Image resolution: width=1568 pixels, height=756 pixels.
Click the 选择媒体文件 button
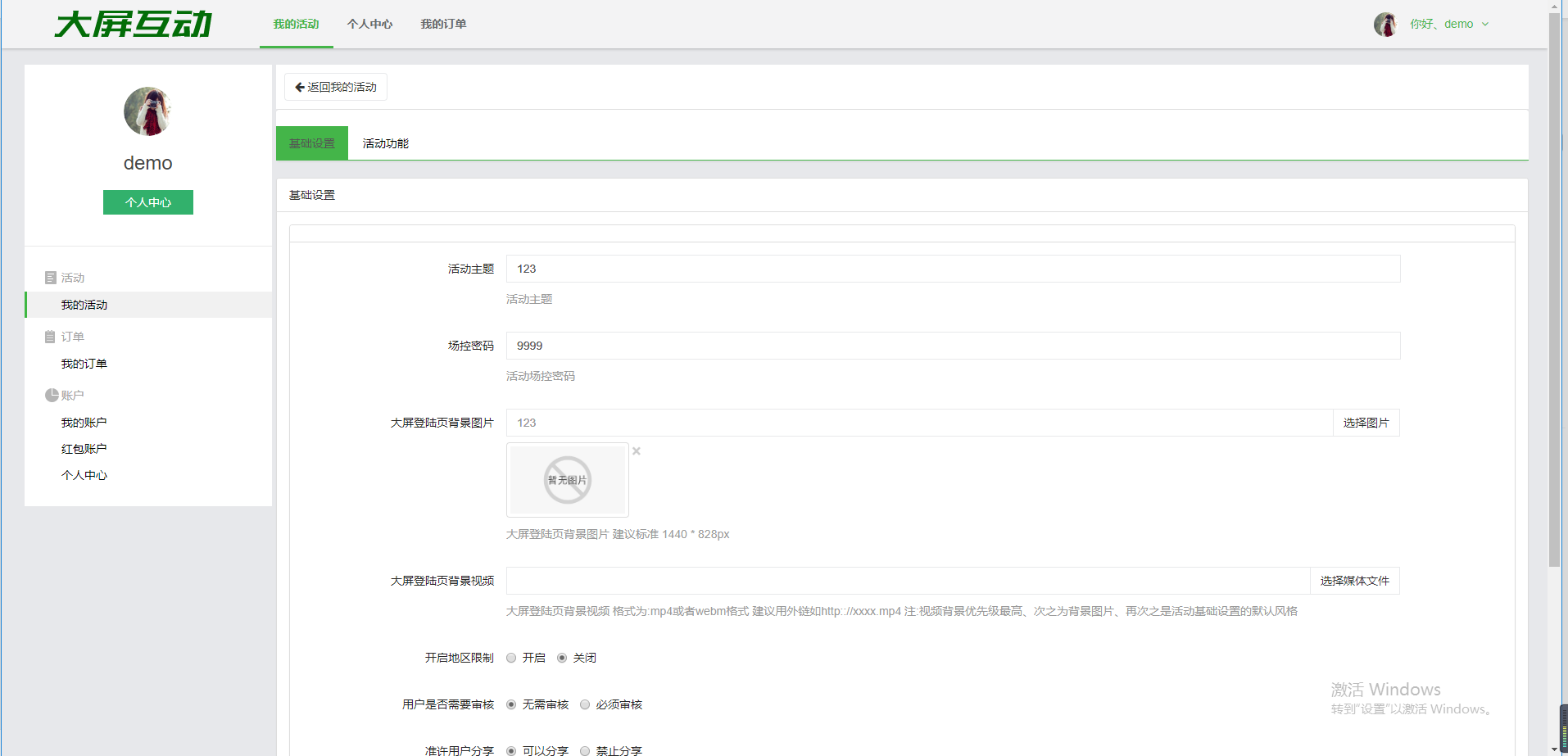(1354, 581)
